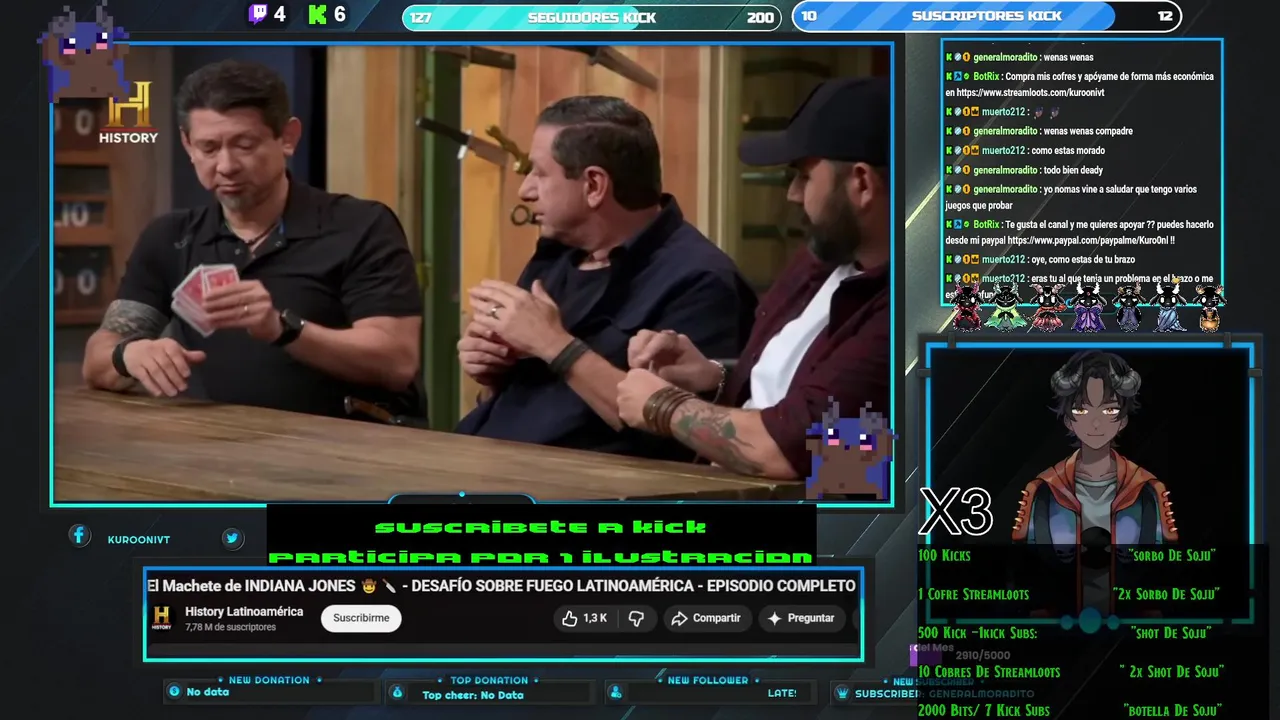This screenshot has height=720, width=1280.
Task: Click the light-blue-dressed chat mascot sprite
Action: (1168, 306)
